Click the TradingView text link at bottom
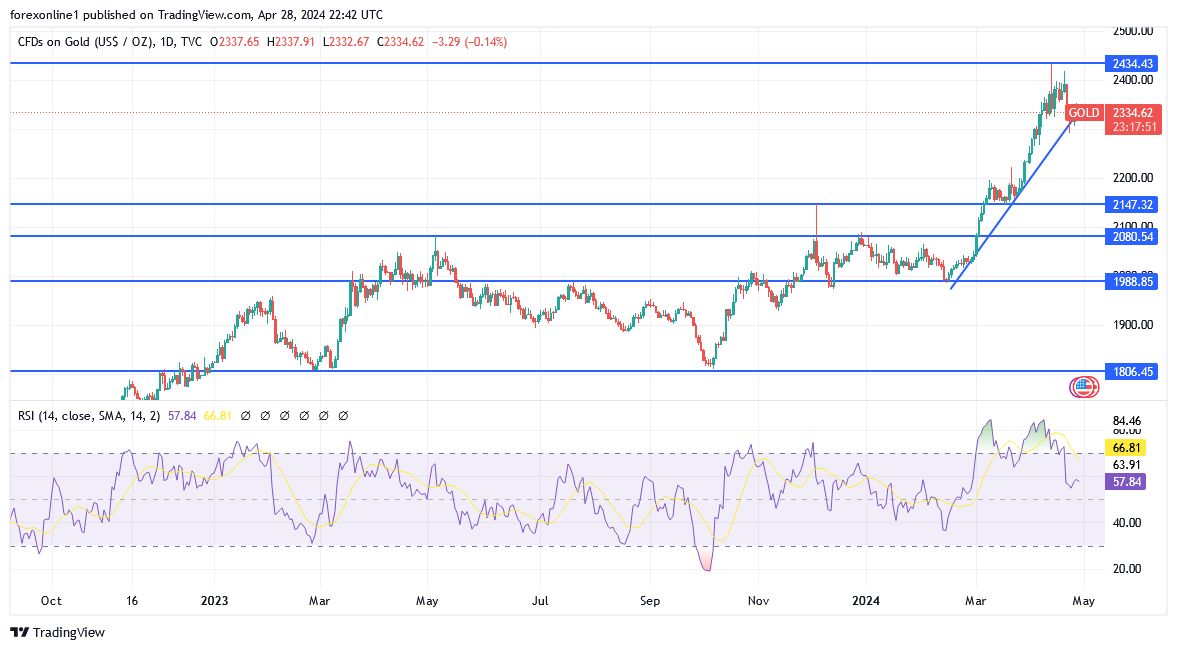 point(68,633)
